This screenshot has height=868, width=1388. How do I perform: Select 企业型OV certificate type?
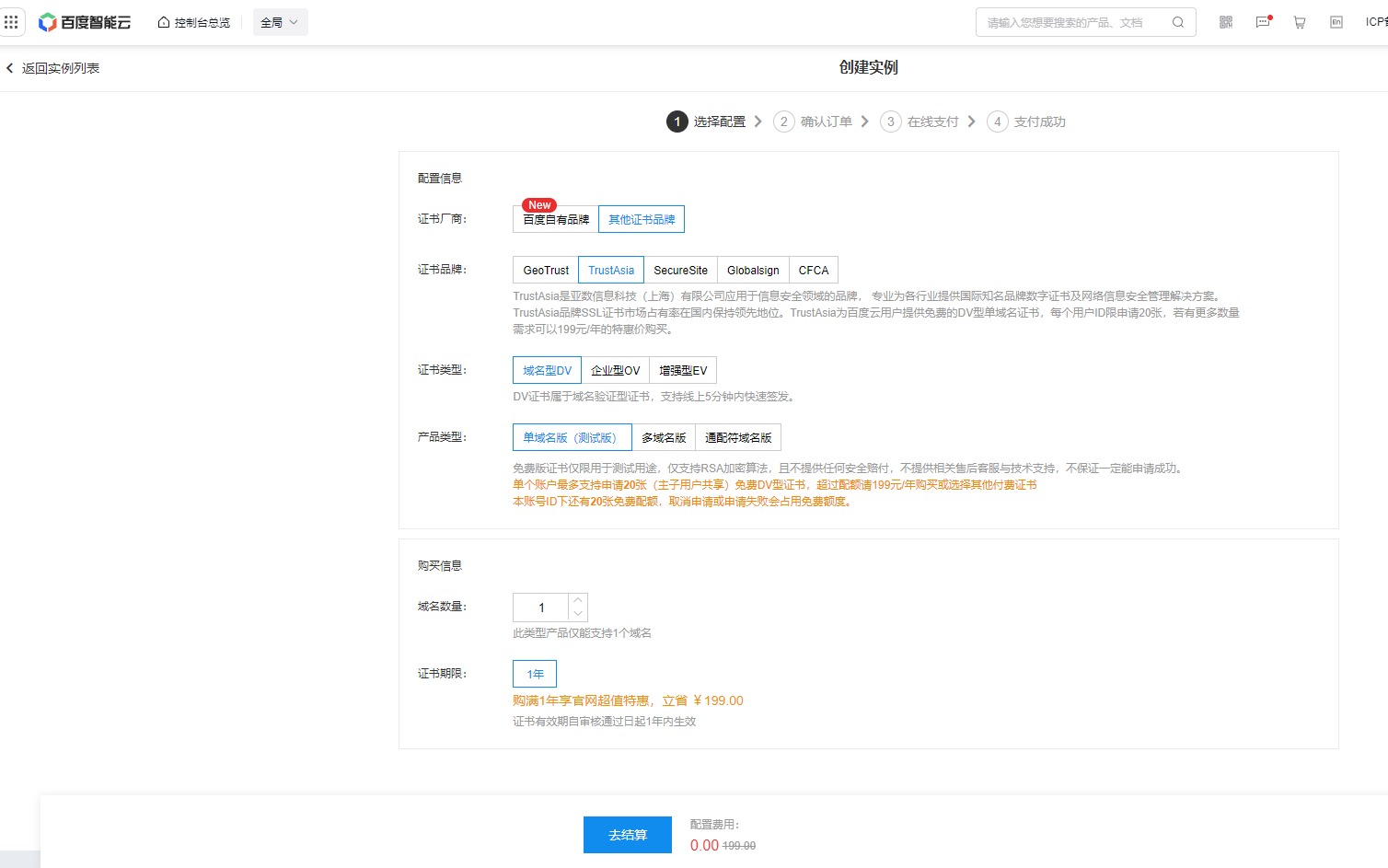coord(615,370)
